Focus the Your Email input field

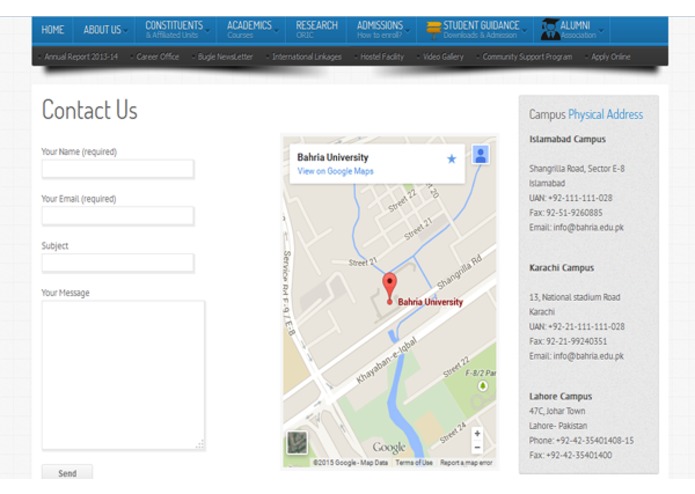[x=118, y=216]
